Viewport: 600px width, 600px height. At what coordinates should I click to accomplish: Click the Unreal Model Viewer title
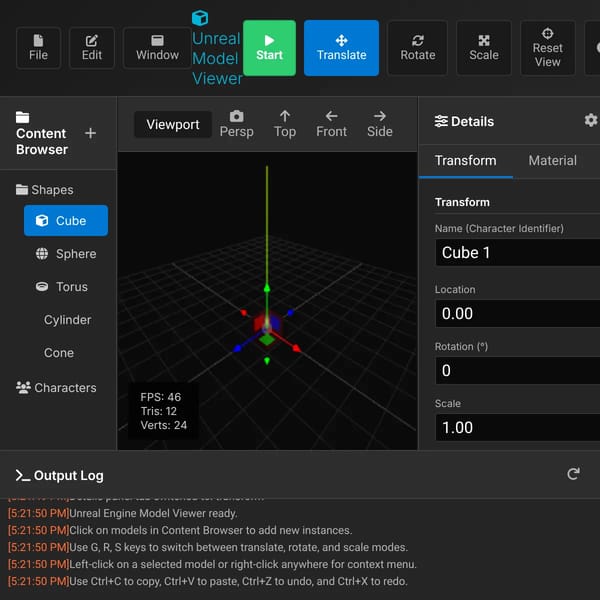click(x=217, y=59)
